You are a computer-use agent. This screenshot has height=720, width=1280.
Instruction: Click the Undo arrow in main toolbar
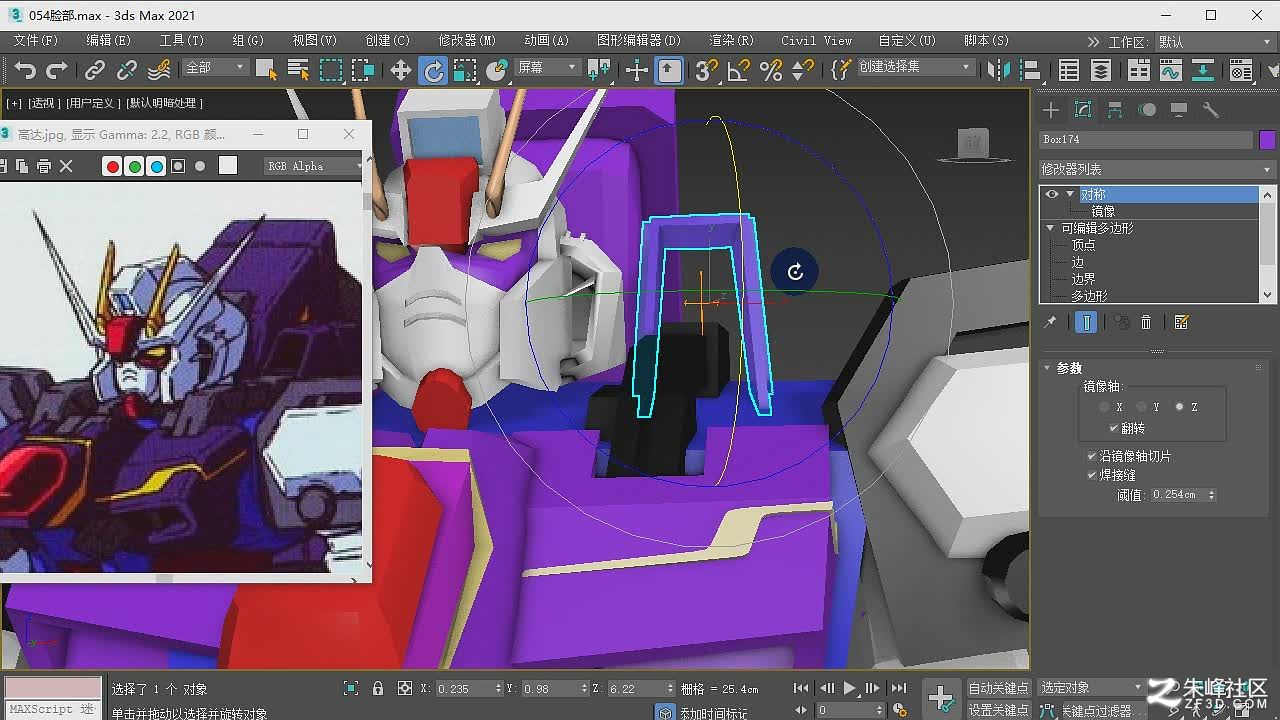25,69
